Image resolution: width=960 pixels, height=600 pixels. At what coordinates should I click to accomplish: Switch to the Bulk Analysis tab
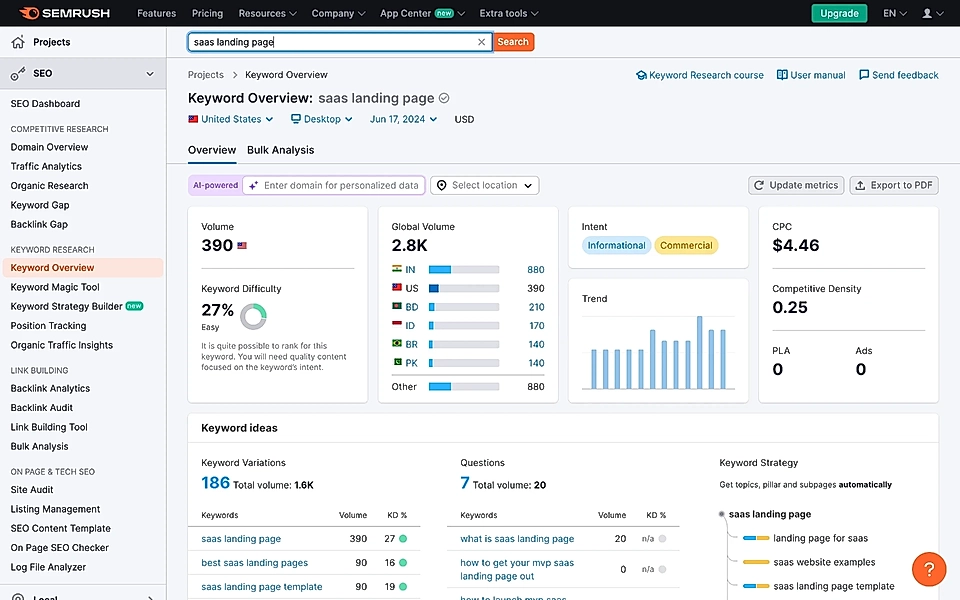278,150
